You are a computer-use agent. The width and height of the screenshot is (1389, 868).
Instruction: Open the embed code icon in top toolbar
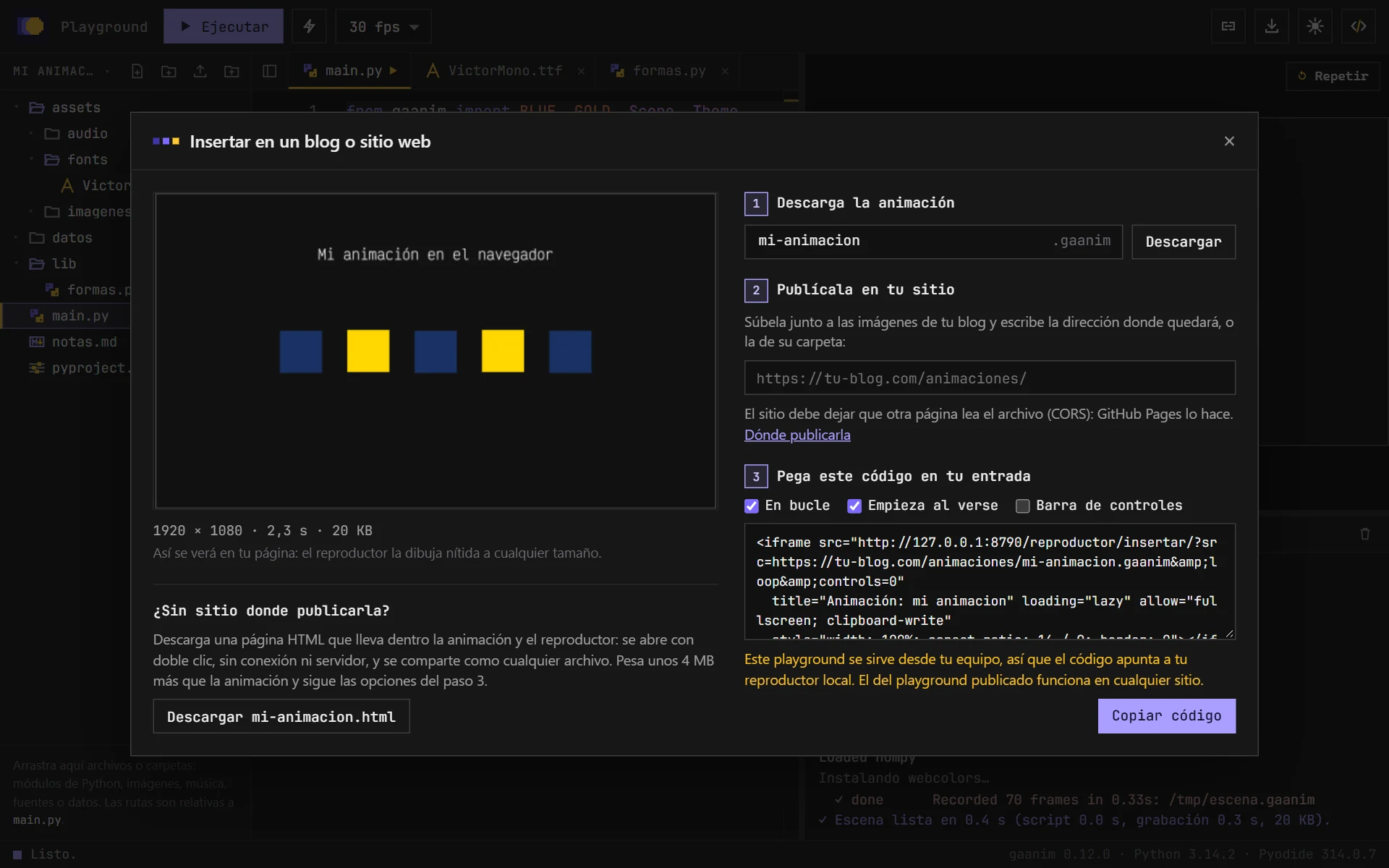click(1358, 27)
